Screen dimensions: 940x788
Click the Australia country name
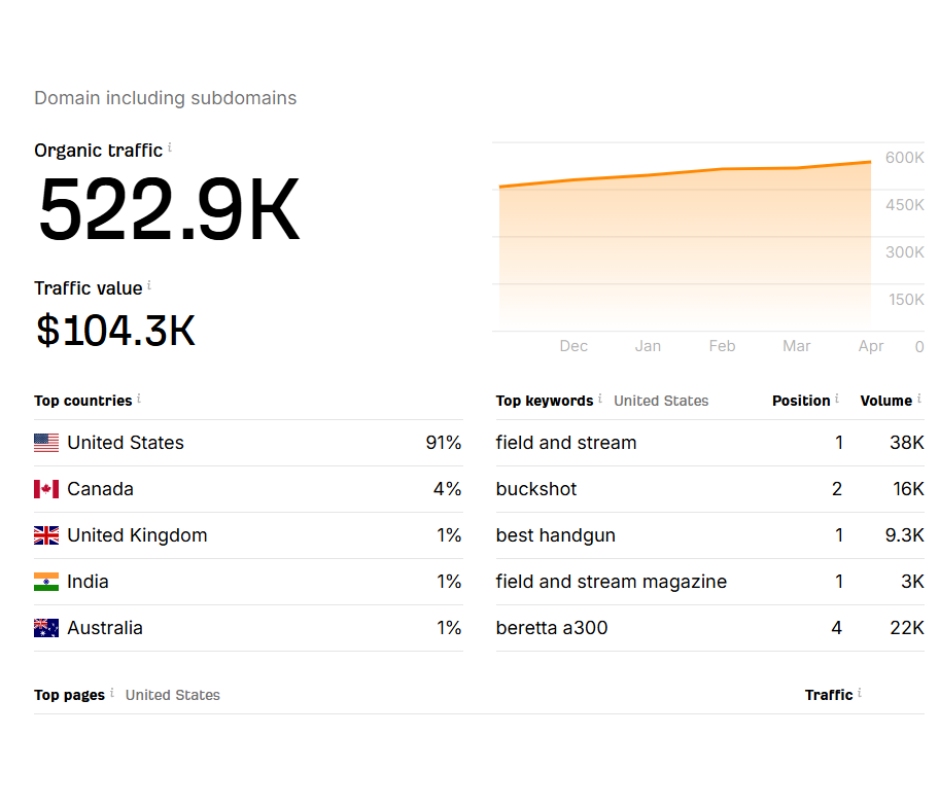(x=105, y=628)
